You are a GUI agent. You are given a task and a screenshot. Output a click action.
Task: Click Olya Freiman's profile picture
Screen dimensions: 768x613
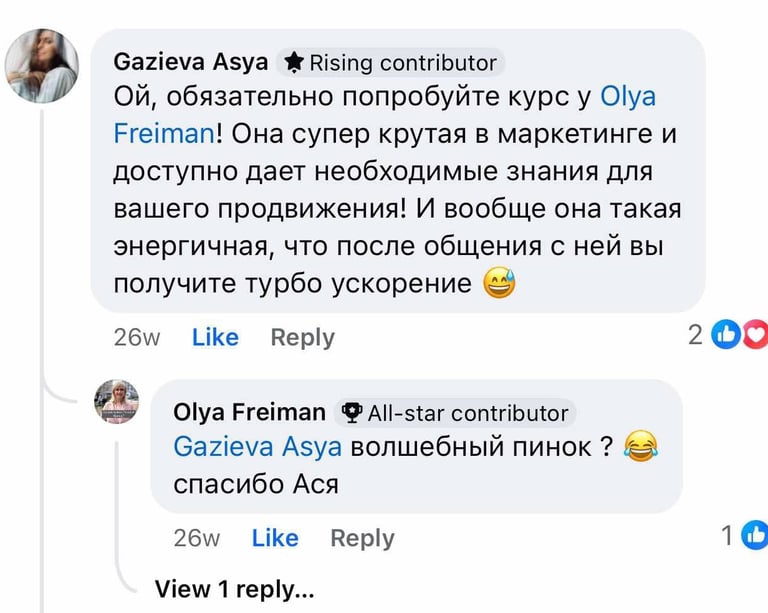[116, 402]
